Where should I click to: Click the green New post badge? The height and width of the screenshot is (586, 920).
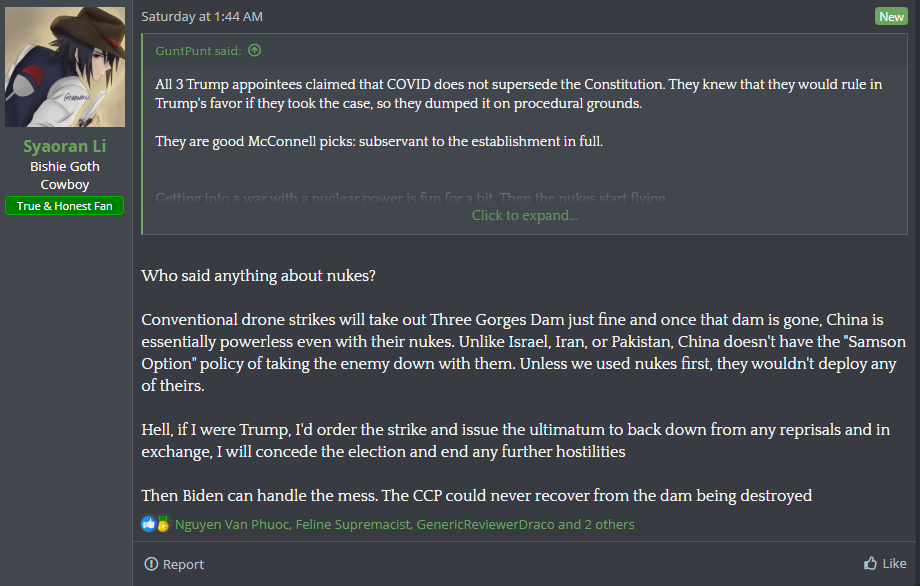coord(891,16)
